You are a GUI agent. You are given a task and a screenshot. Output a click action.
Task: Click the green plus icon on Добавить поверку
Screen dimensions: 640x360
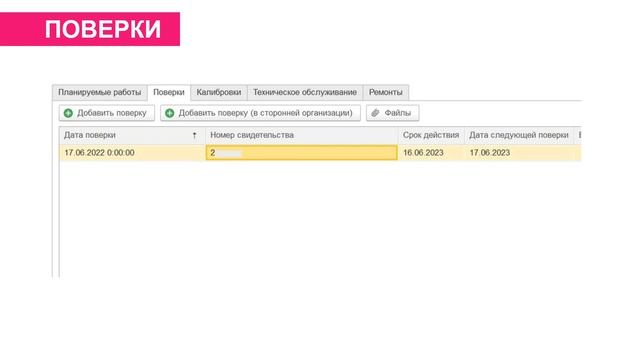point(68,113)
